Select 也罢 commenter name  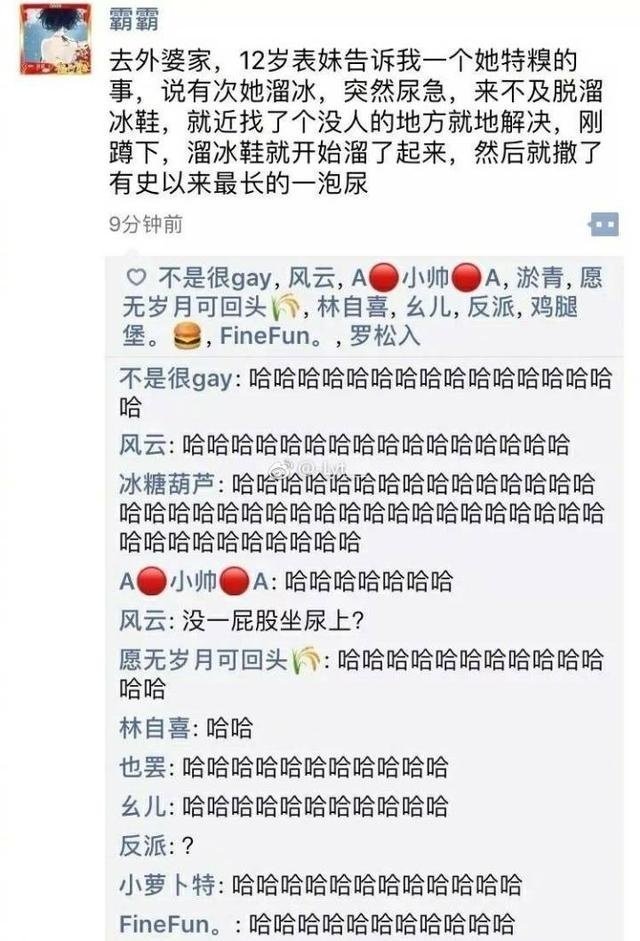pos(142,767)
